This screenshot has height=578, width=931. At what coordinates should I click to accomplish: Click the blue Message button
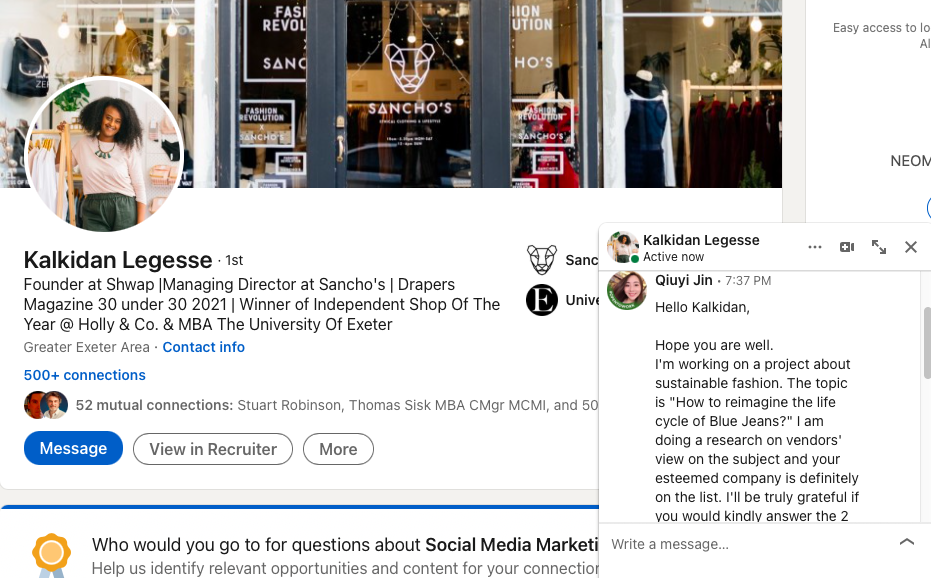[73, 448]
